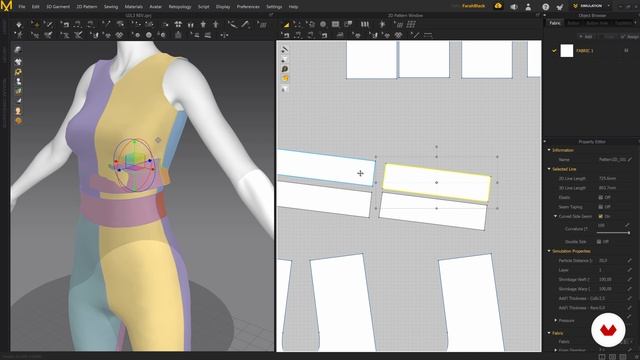The image size is (640, 360).
Task: Open the Preferences menu
Action: pyautogui.click(x=248, y=7)
